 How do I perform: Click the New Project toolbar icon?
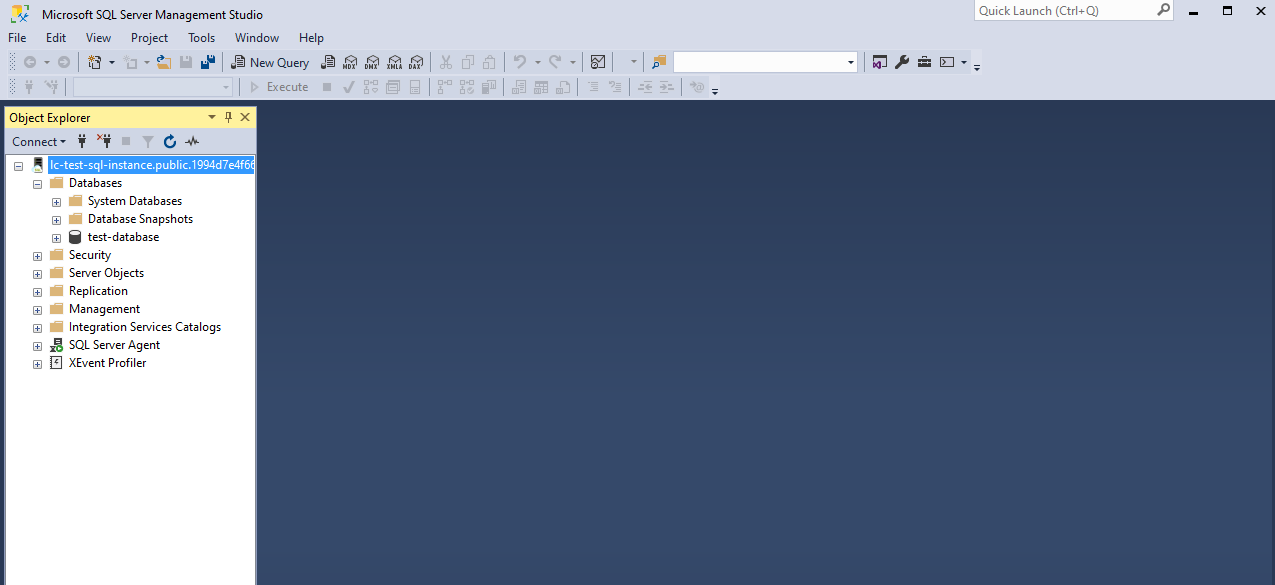pyautogui.click(x=95, y=62)
